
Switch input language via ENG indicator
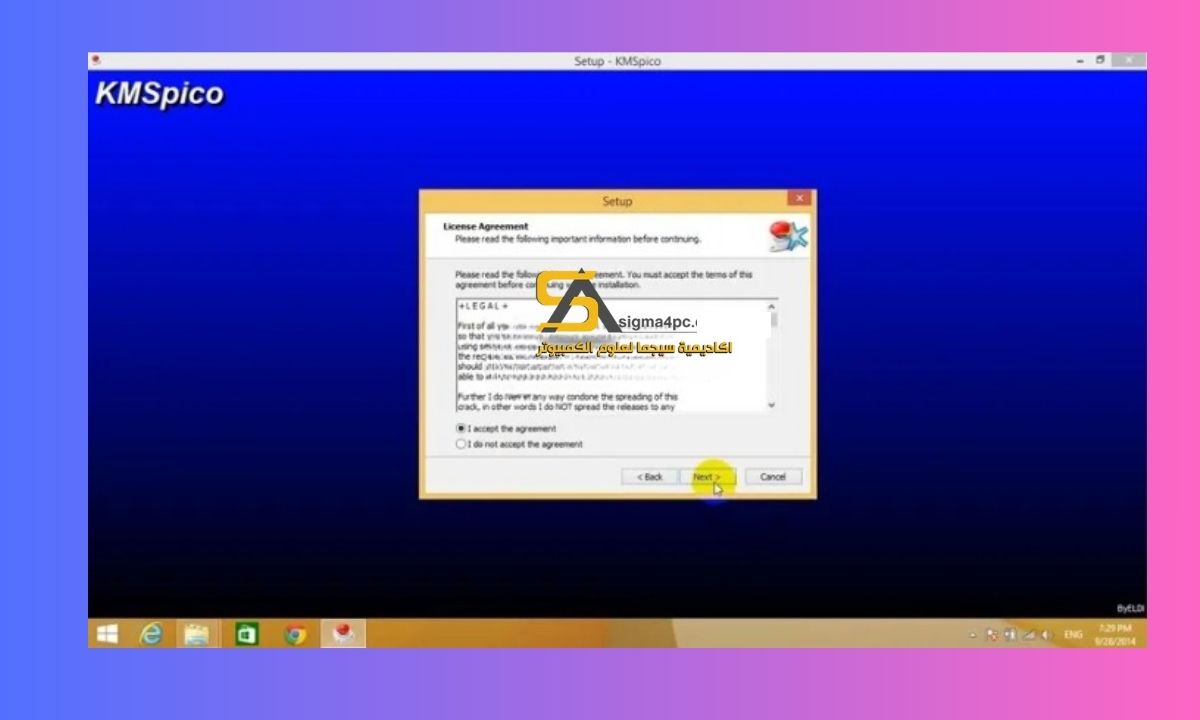[x=1073, y=635]
